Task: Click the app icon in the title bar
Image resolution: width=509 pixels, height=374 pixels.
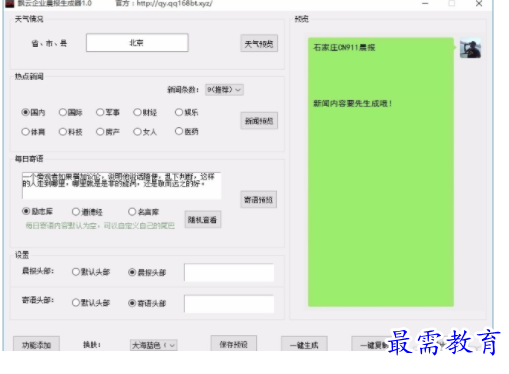Action: pos(10,3)
